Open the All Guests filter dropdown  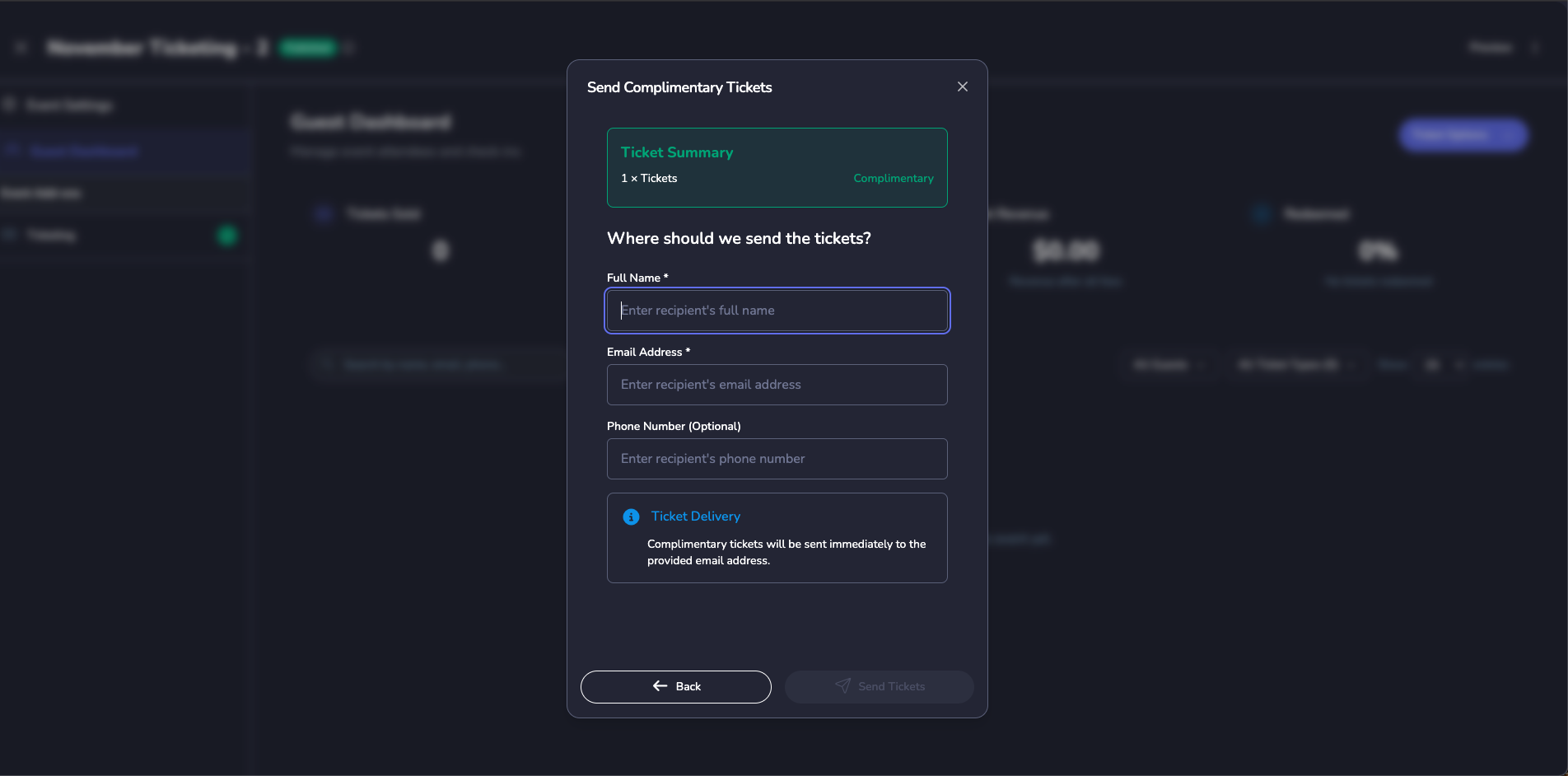(1166, 365)
